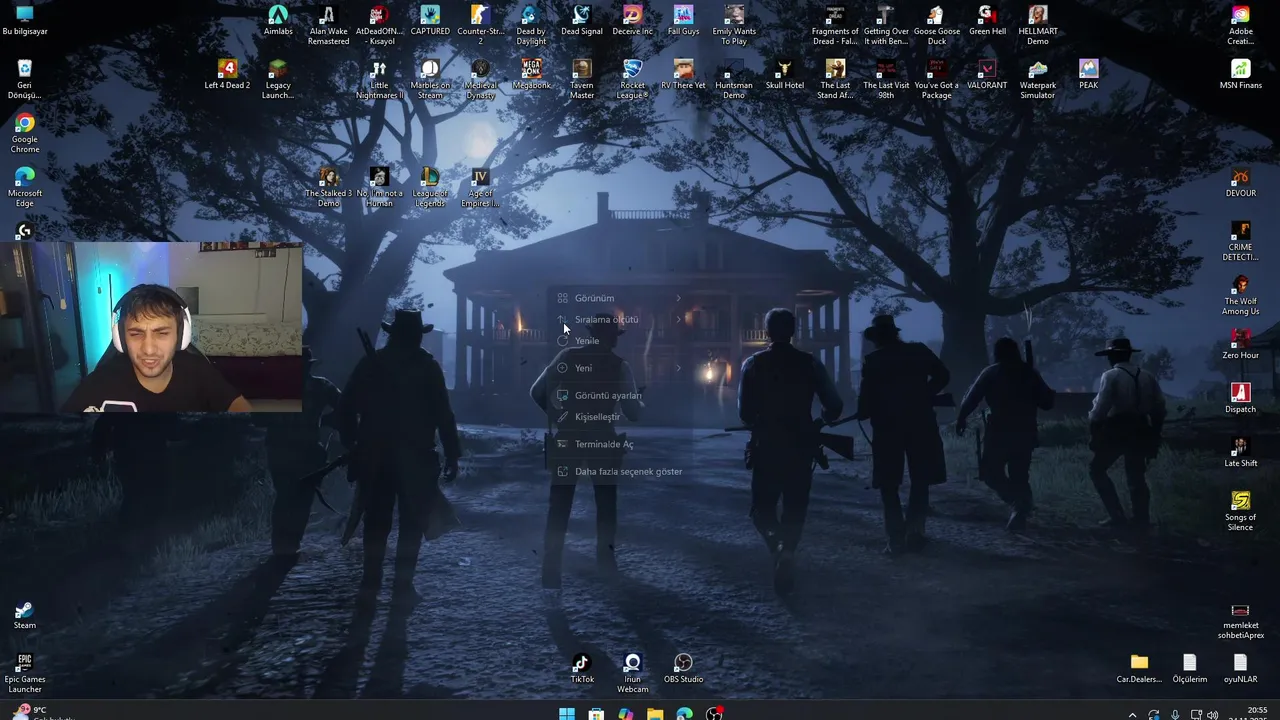1280x720 pixels.
Task: Select Counter-Strike 2 desktop icon
Action: click(480, 25)
